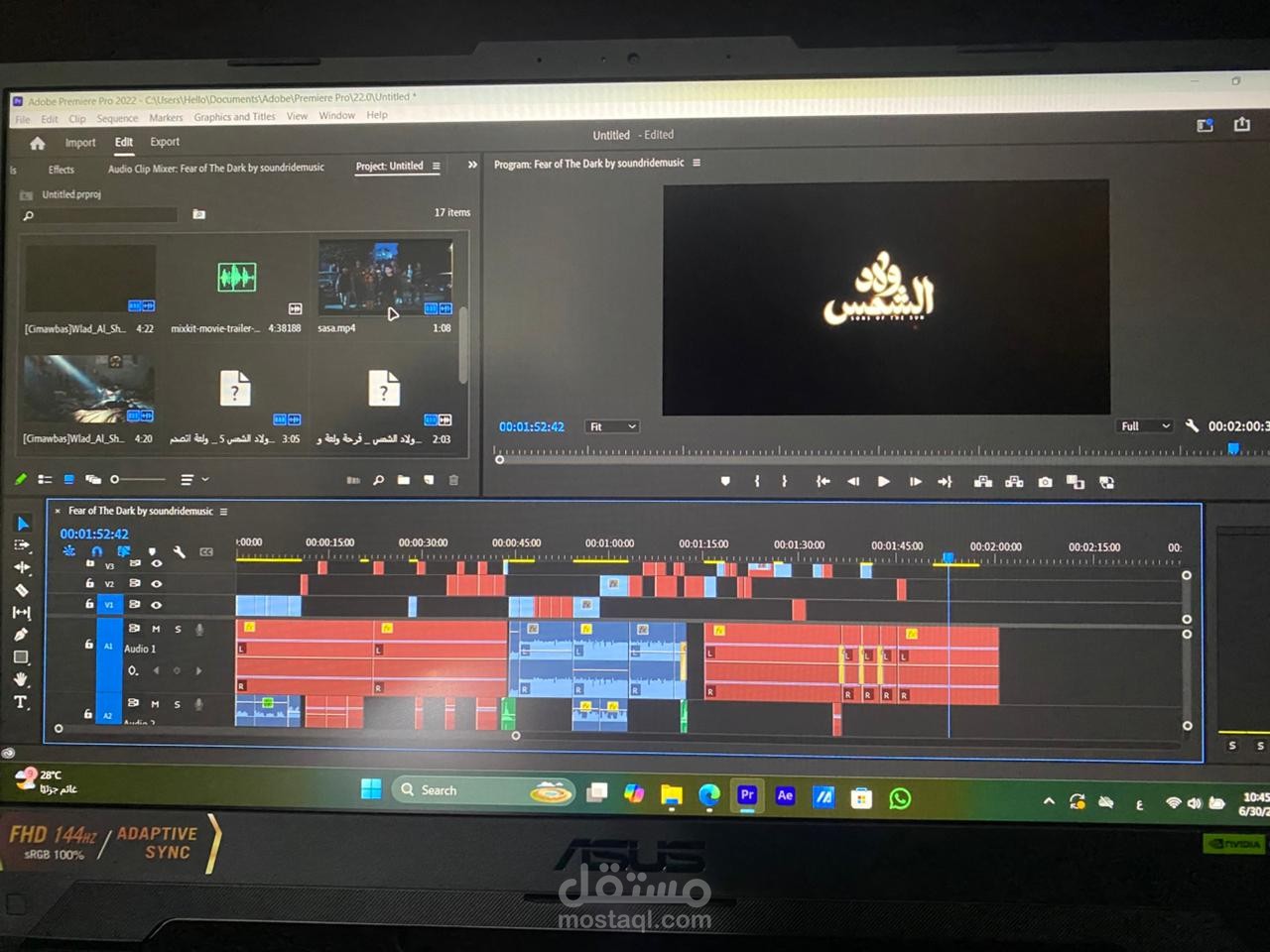Open Program monitor settings wrench

(1192, 425)
